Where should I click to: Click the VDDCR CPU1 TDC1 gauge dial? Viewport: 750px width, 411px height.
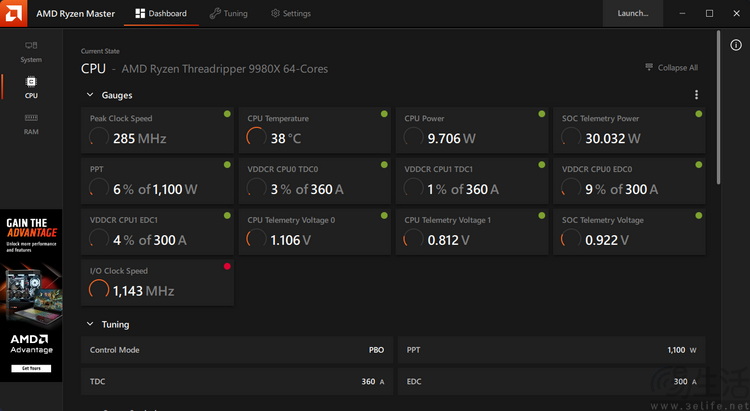coord(413,188)
